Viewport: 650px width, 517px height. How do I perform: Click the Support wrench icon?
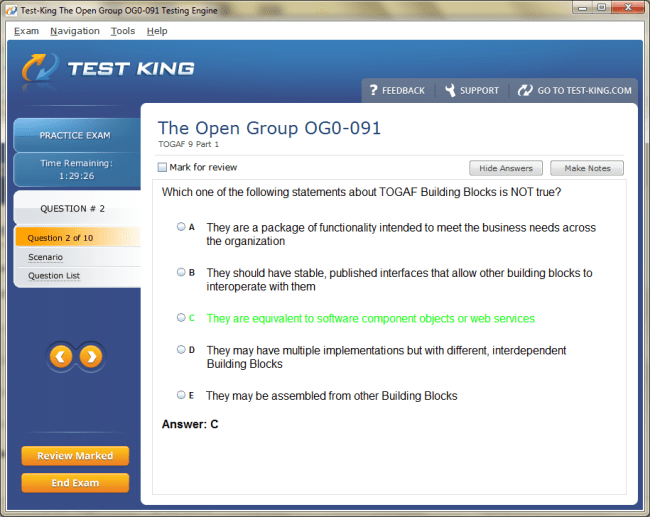[450, 90]
